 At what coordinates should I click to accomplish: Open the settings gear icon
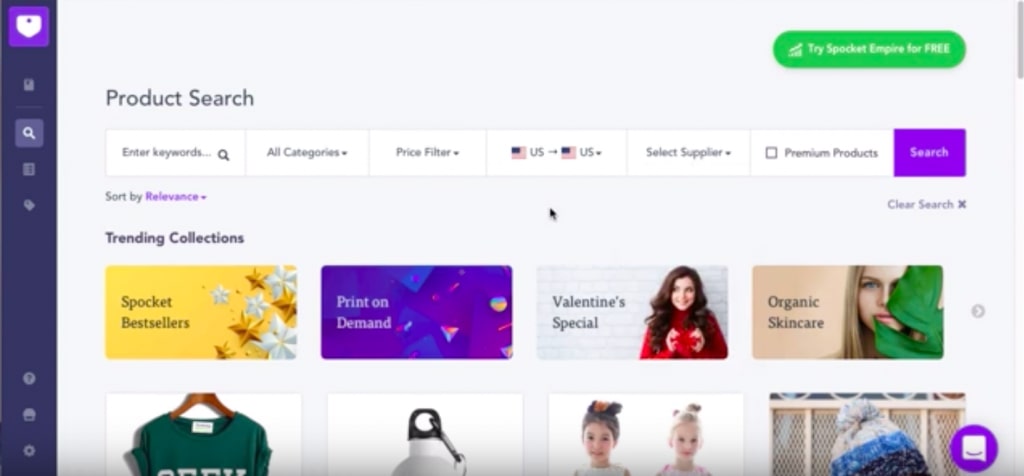pos(29,451)
